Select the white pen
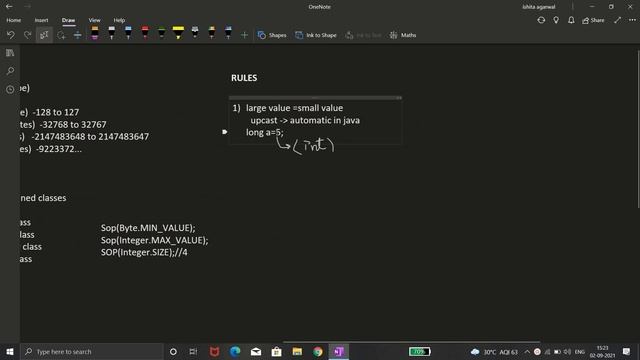Image resolution: width=640 pixels, height=360 pixels. 111,33
